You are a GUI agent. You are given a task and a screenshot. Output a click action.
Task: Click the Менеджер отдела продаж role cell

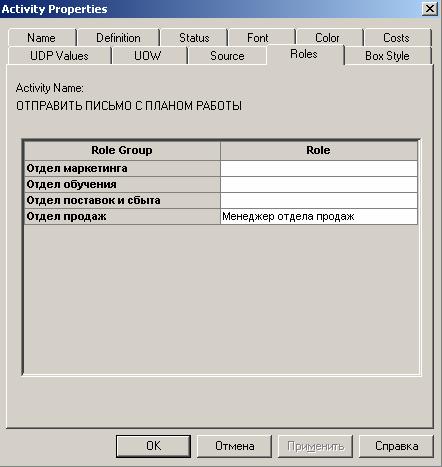tap(319, 216)
